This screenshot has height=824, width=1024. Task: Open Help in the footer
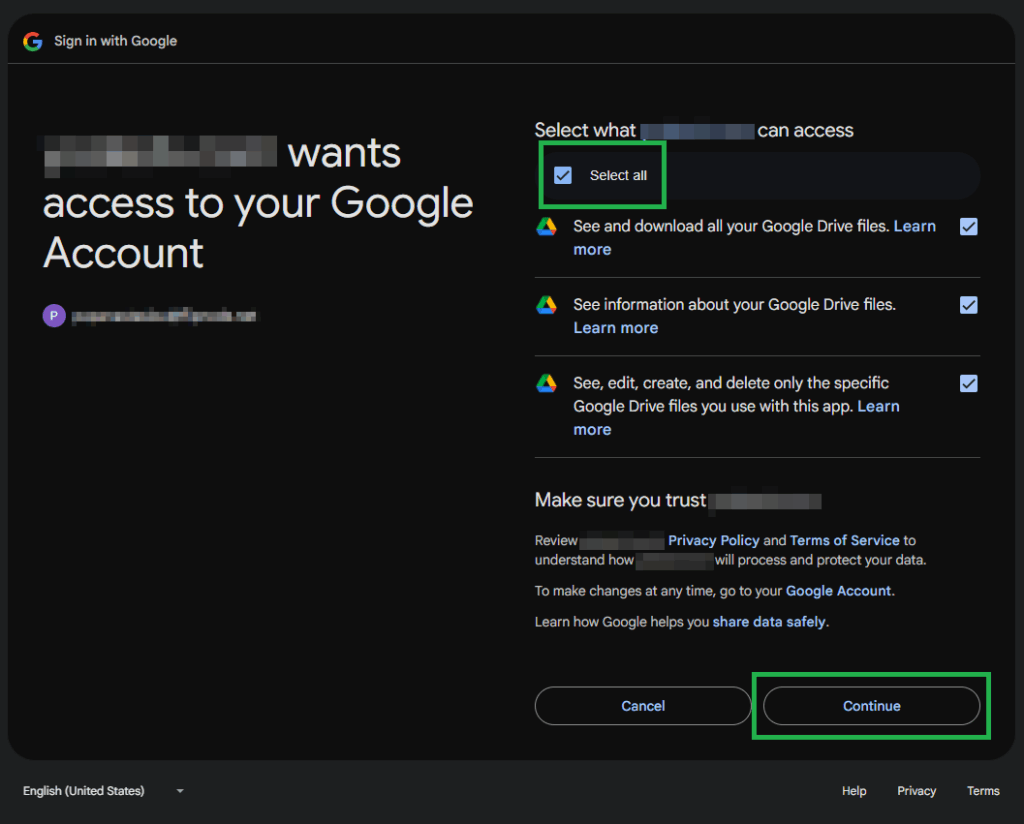pos(854,791)
